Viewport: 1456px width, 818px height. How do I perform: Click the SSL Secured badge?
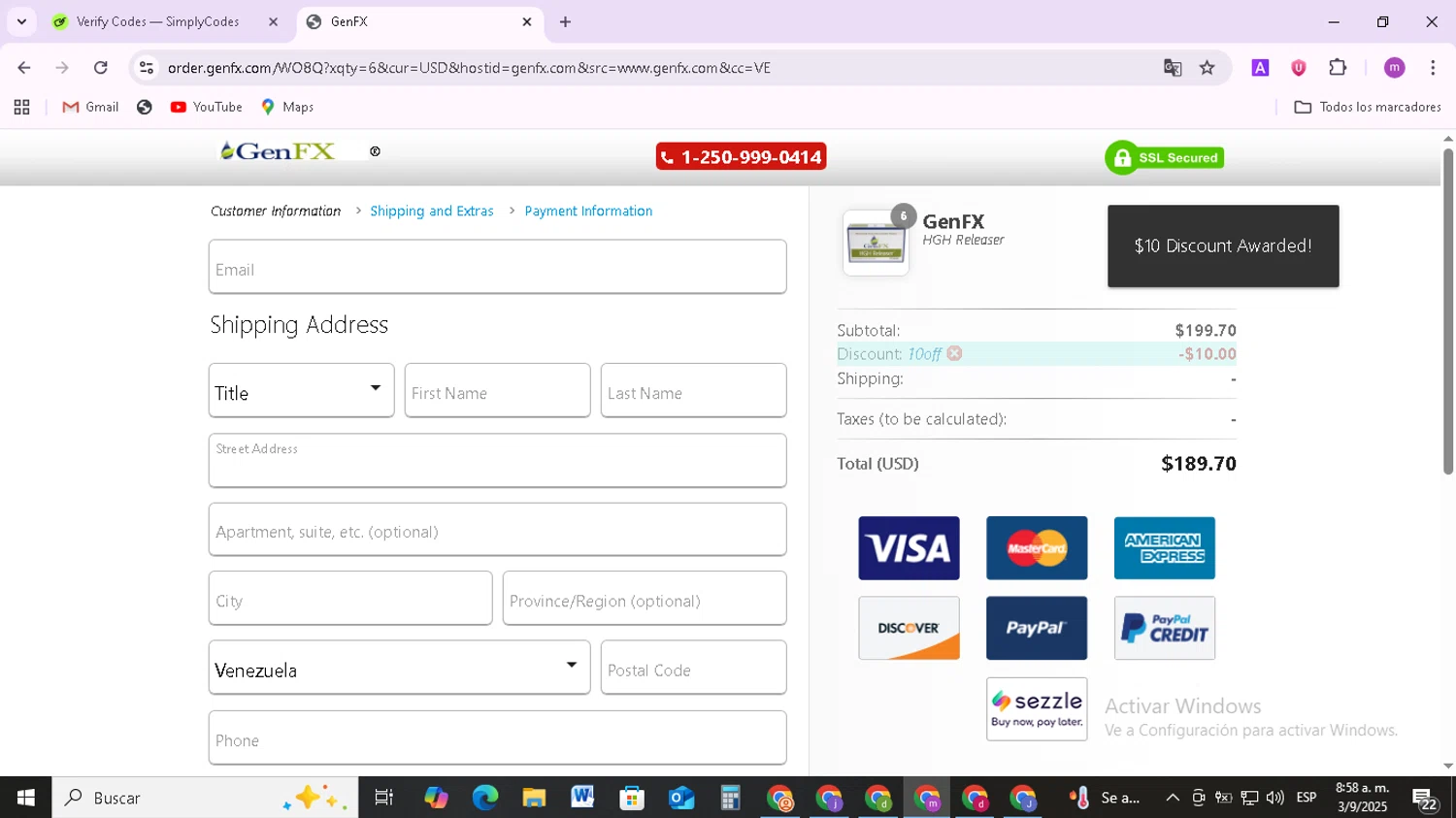pos(1164,157)
